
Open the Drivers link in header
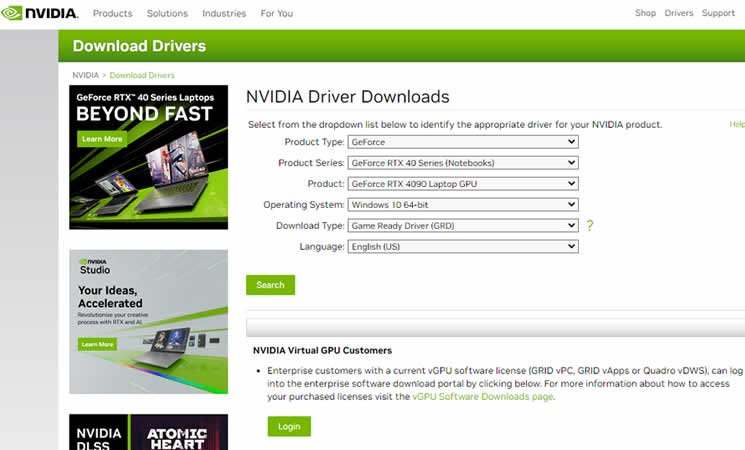[x=678, y=13]
